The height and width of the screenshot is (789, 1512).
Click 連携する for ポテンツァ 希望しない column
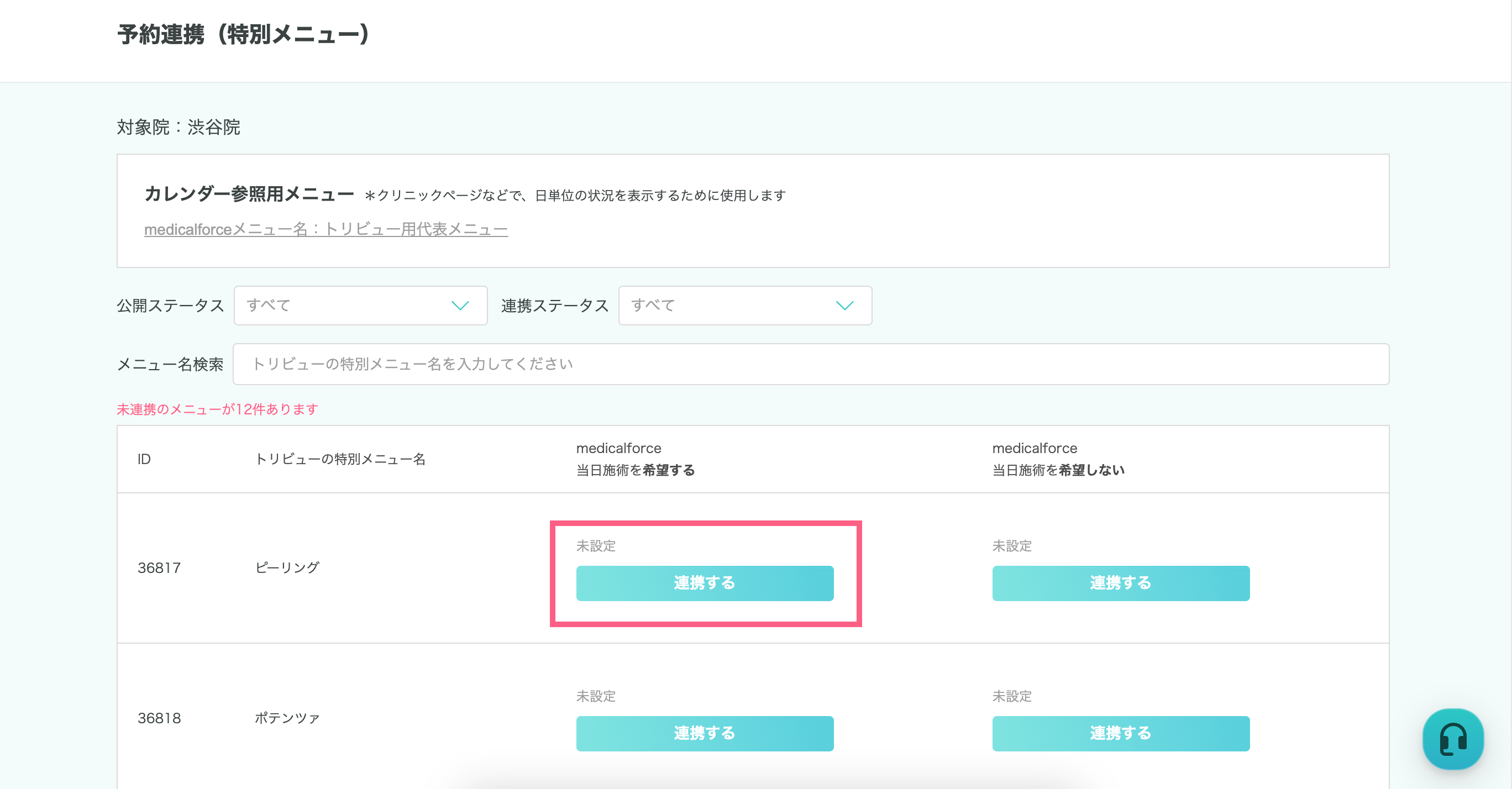(1120, 733)
